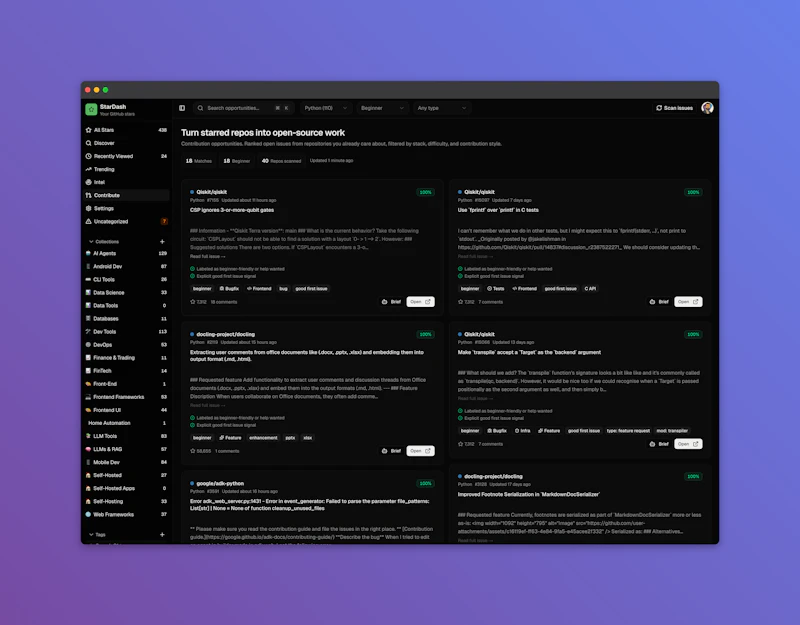The height and width of the screenshot is (625, 800).
Task: Open the AI Agents collection
Action: tap(127, 254)
